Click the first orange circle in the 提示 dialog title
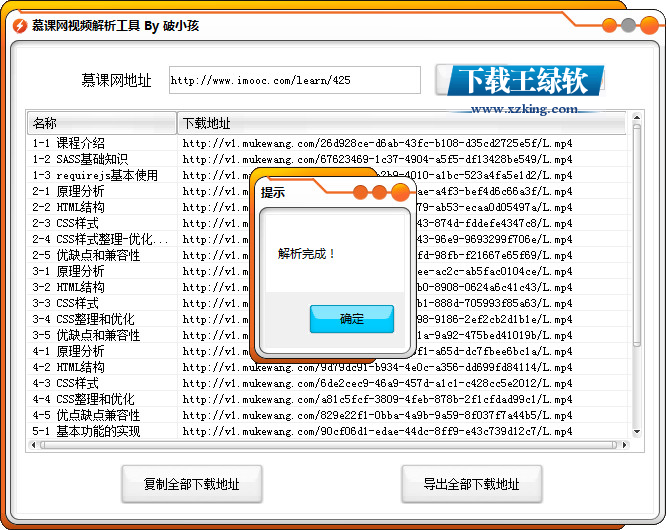This screenshot has height=530, width=666. coord(360,192)
